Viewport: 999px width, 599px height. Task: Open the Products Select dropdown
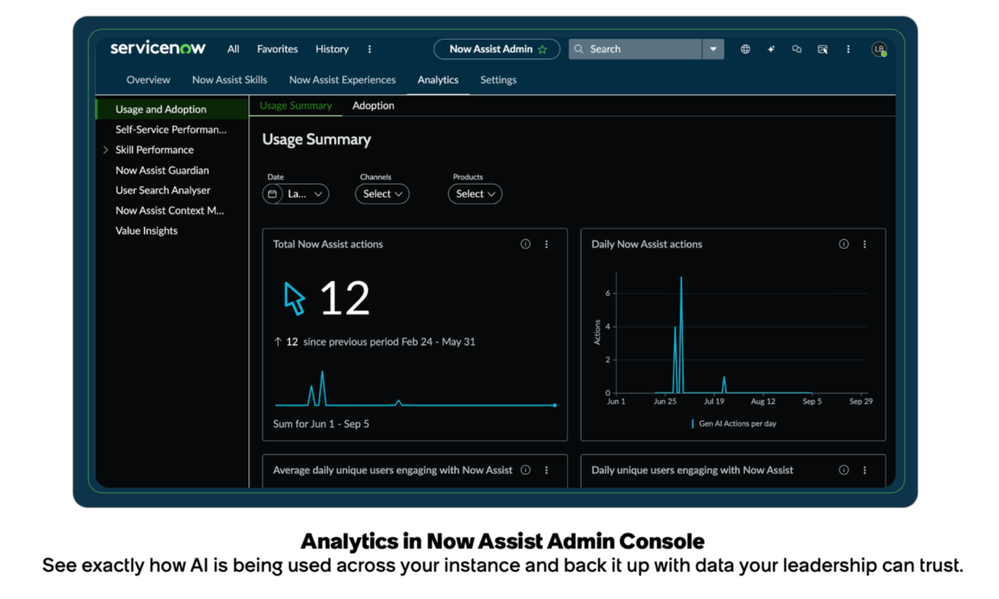click(474, 194)
